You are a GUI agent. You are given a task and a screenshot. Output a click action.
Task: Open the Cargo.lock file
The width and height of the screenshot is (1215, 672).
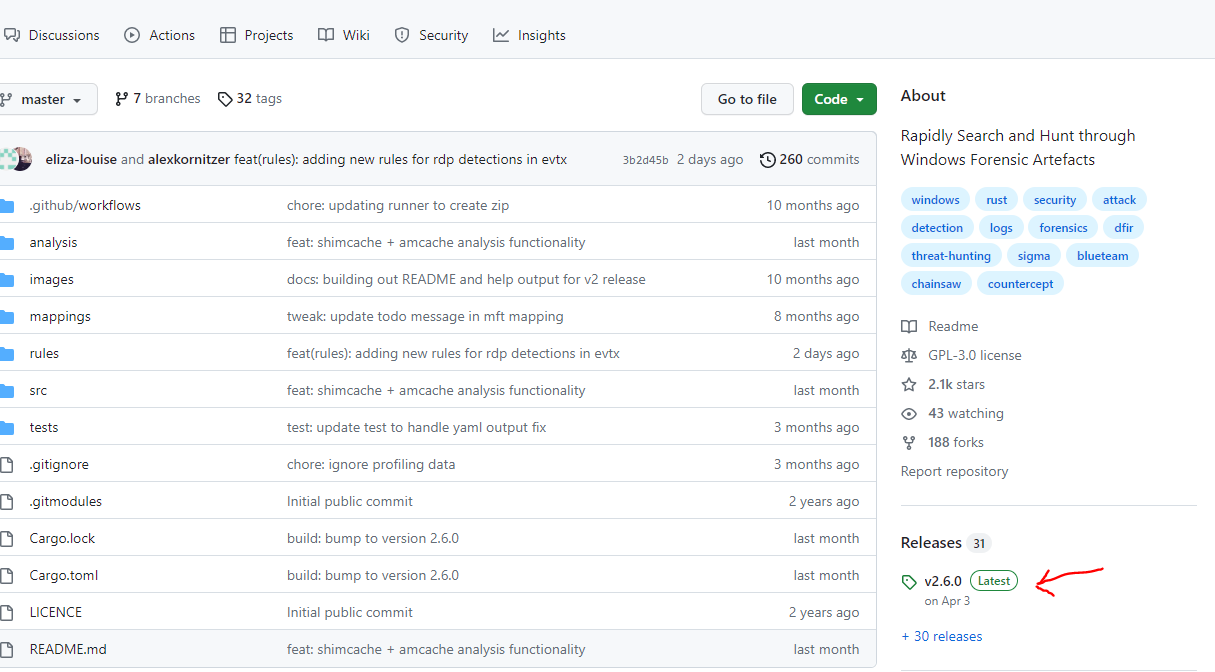tap(62, 538)
